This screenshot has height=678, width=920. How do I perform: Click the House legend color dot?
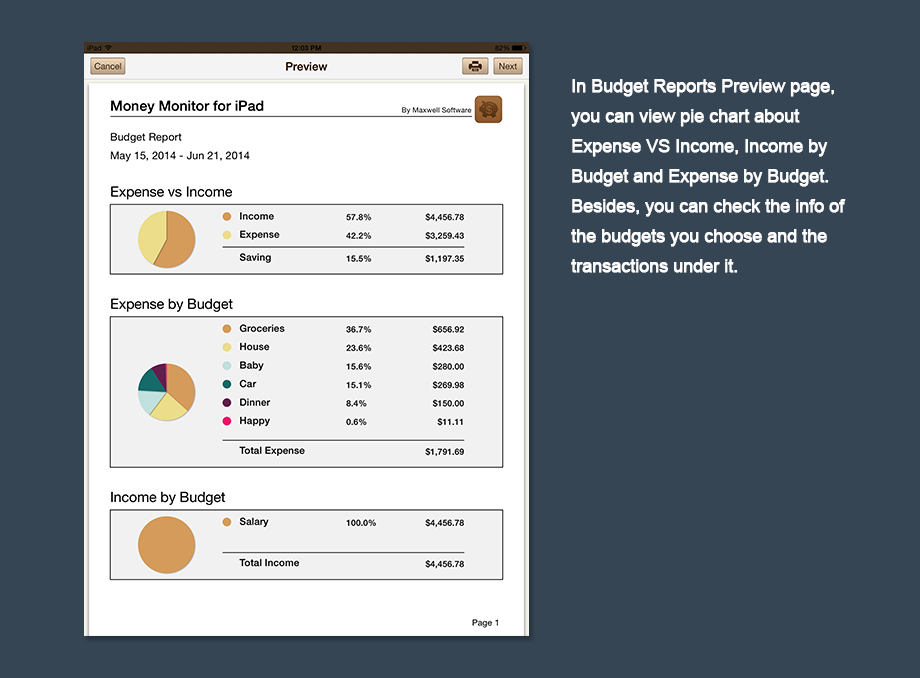227,348
